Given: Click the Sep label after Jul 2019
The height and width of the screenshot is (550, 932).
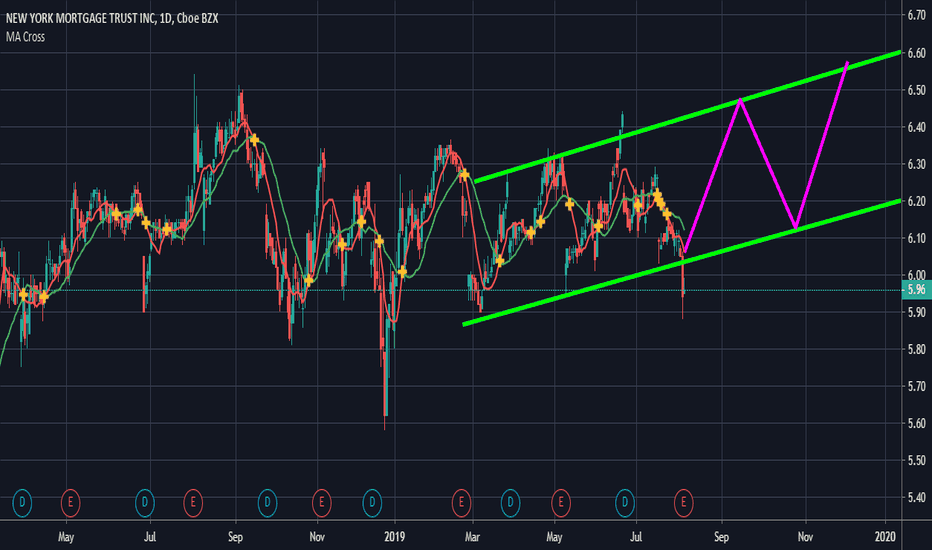Looking at the screenshot, I should click(721, 537).
